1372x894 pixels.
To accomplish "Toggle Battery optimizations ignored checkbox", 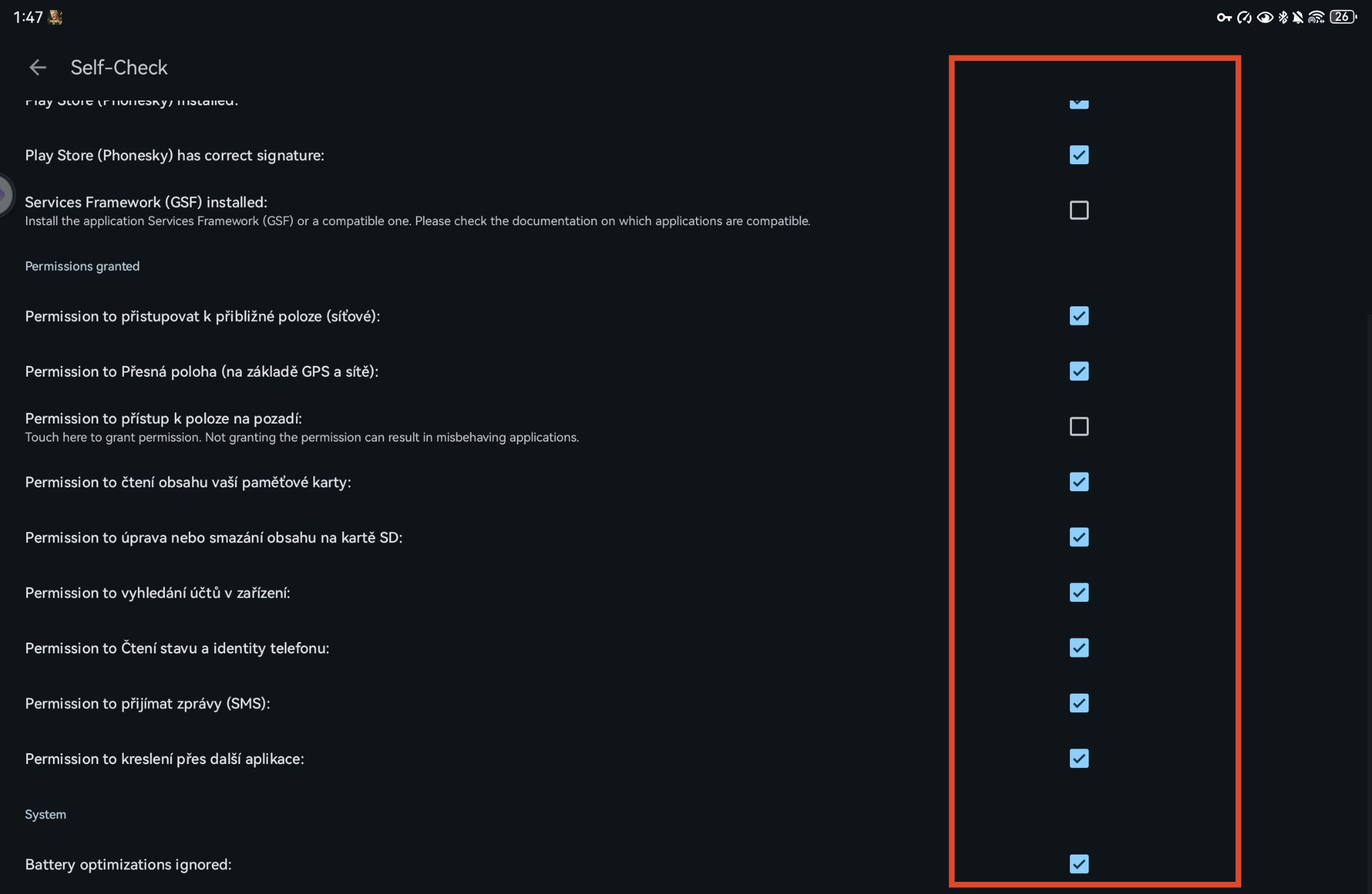I will [1079, 864].
